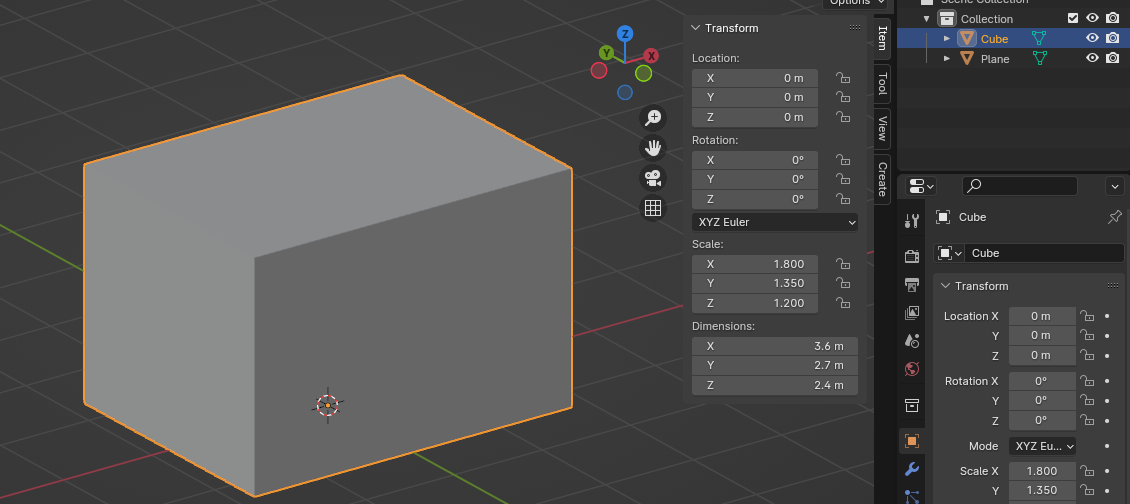Open the View Layer properties tab icon
This screenshot has height=504, width=1130.
tap(912, 312)
